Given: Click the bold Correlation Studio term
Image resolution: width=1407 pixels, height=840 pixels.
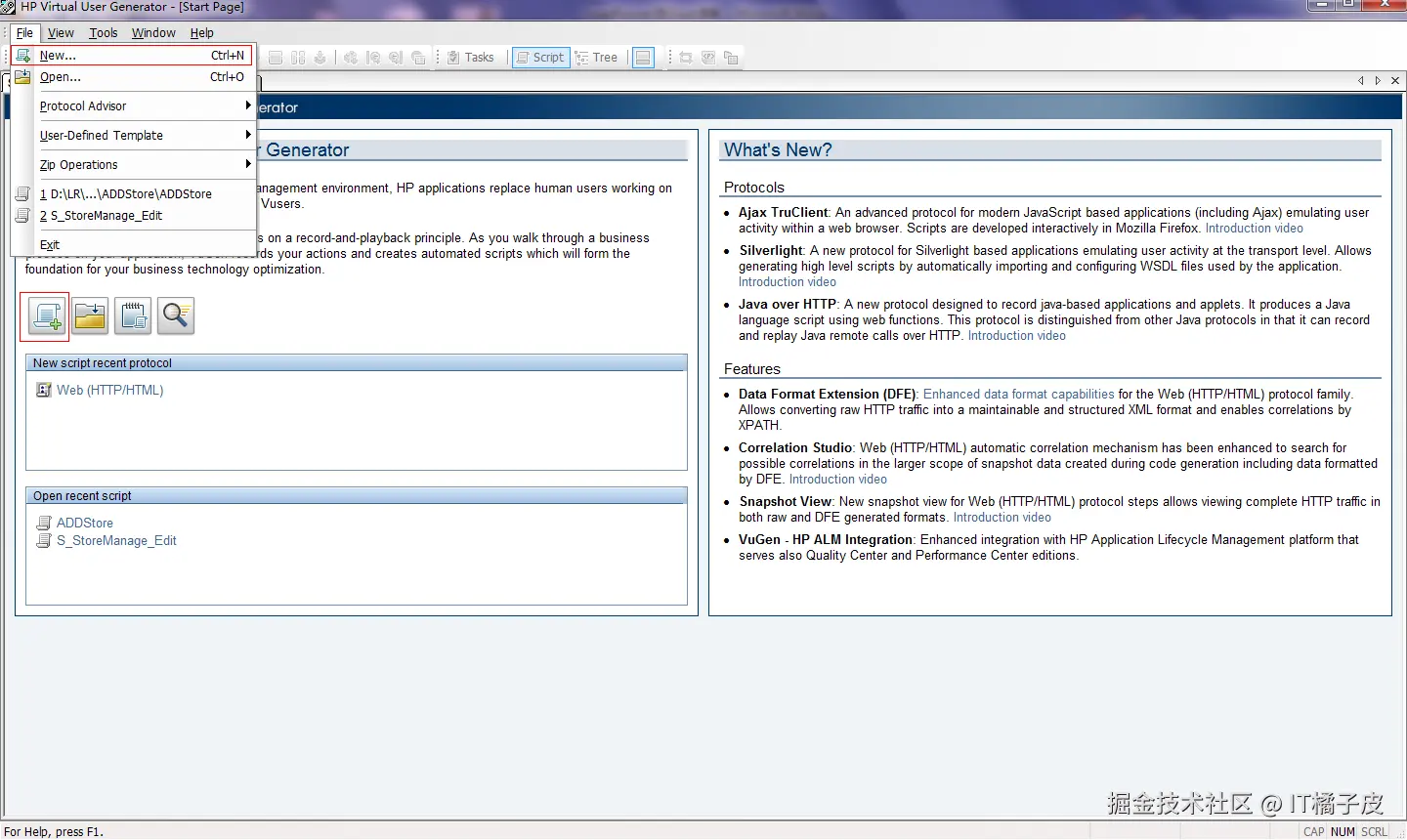Looking at the screenshot, I should [795, 448].
